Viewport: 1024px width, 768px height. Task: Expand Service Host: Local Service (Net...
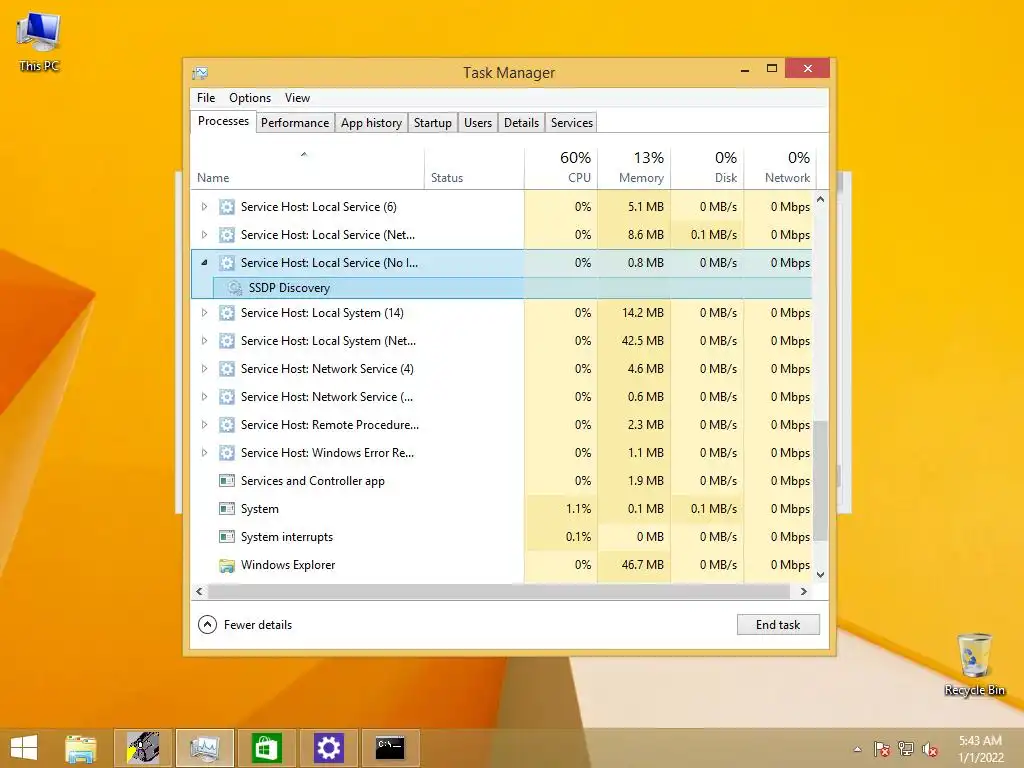(x=204, y=235)
